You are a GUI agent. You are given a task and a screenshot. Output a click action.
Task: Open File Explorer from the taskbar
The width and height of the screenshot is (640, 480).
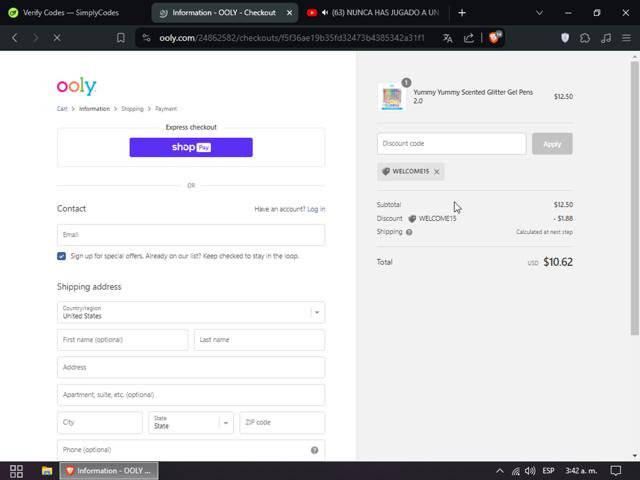(47, 471)
